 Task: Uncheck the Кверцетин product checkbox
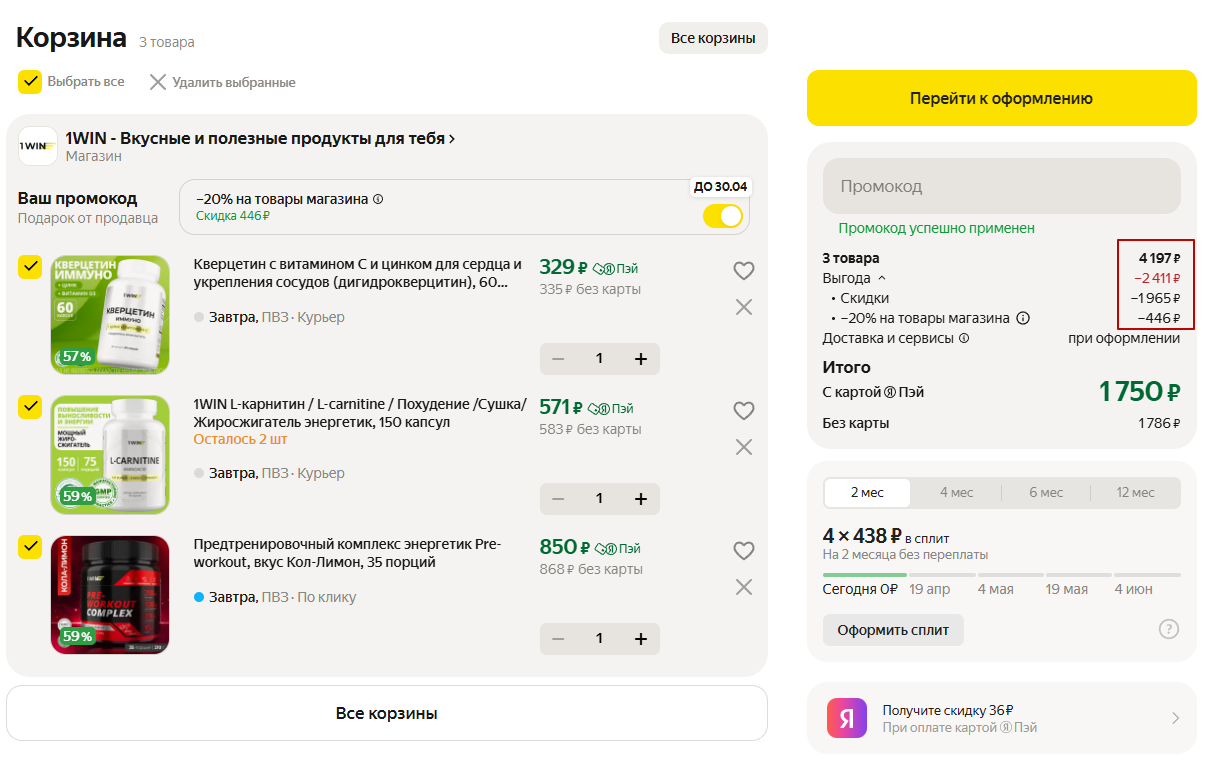click(30, 267)
